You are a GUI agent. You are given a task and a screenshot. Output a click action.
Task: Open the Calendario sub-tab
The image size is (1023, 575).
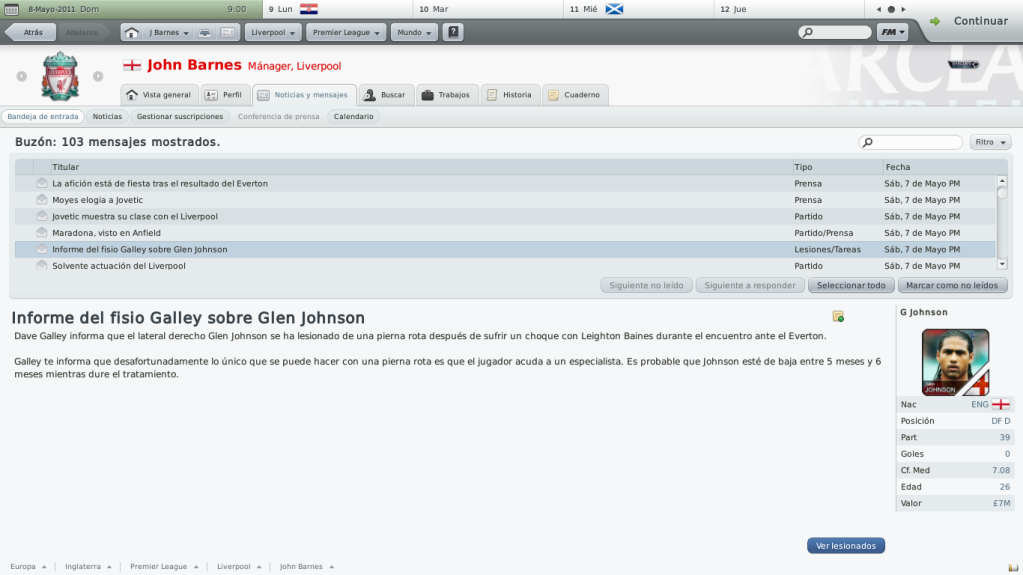[x=354, y=116]
